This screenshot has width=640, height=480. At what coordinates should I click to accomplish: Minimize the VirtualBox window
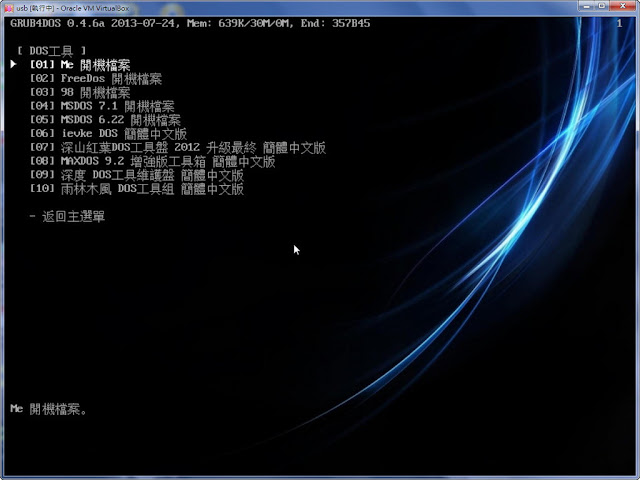coord(586,6)
